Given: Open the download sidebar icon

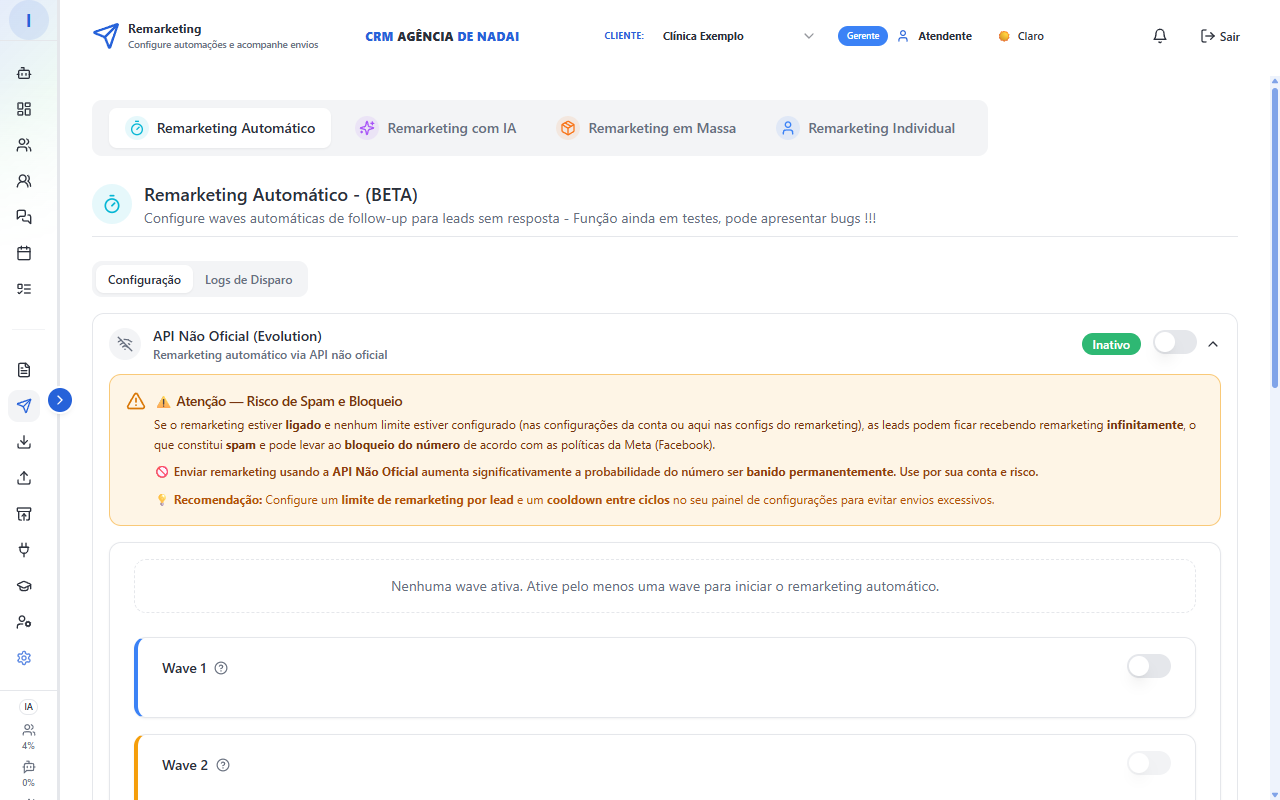Looking at the screenshot, I should [x=24, y=442].
